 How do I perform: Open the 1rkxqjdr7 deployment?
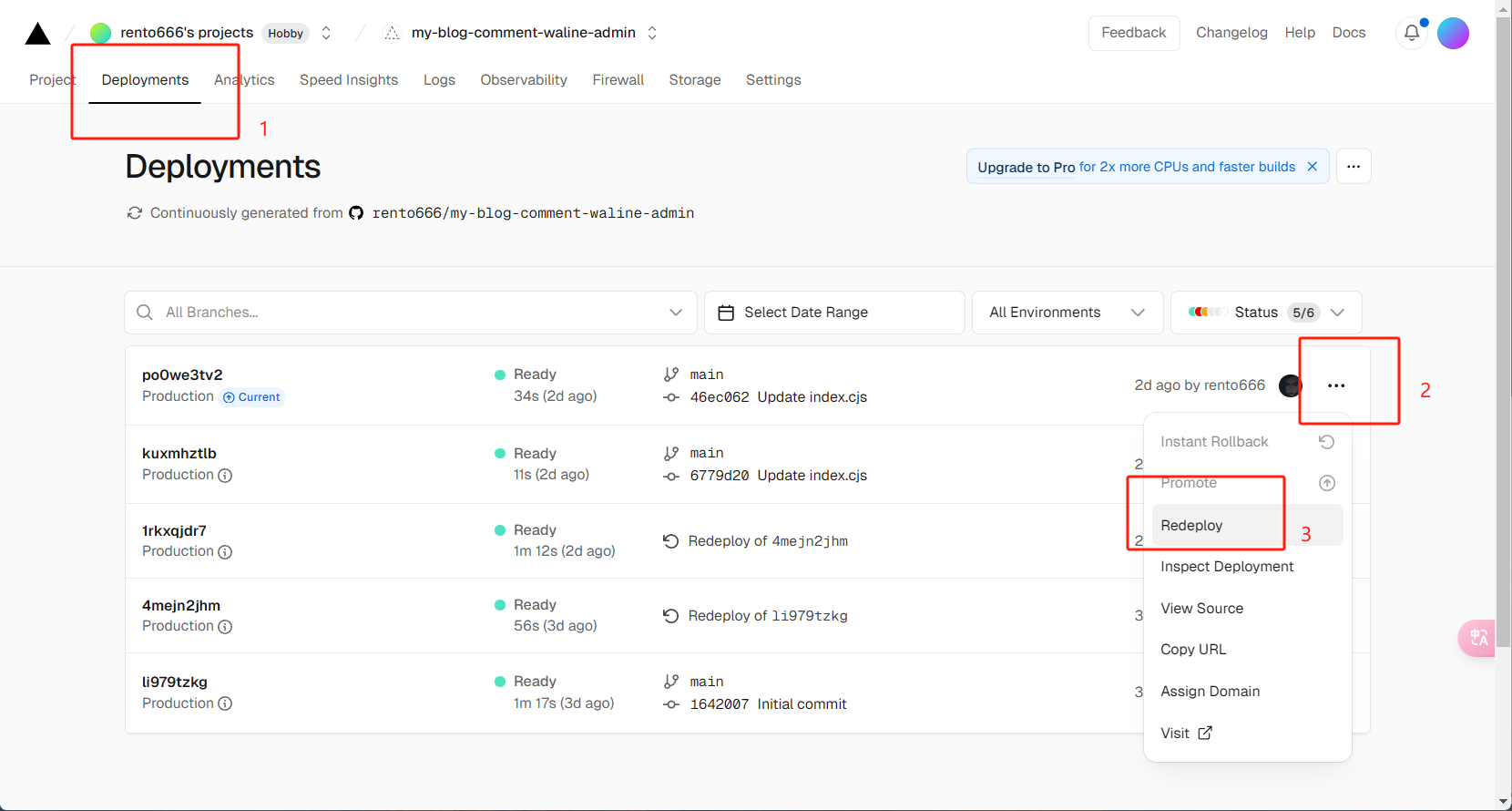(x=174, y=530)
